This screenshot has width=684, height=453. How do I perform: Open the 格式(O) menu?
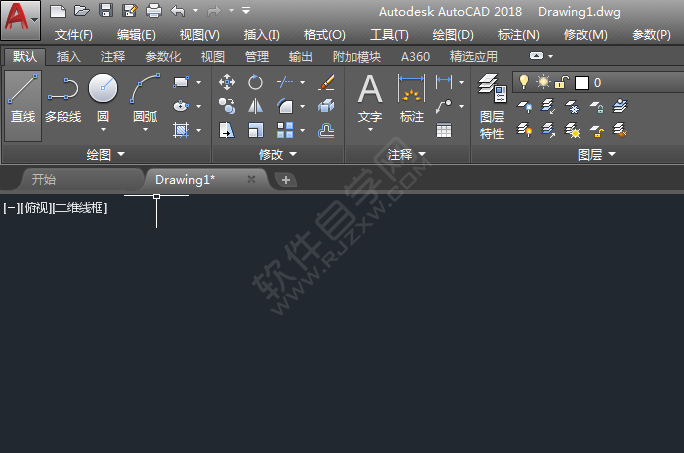(x=325, y=34)
